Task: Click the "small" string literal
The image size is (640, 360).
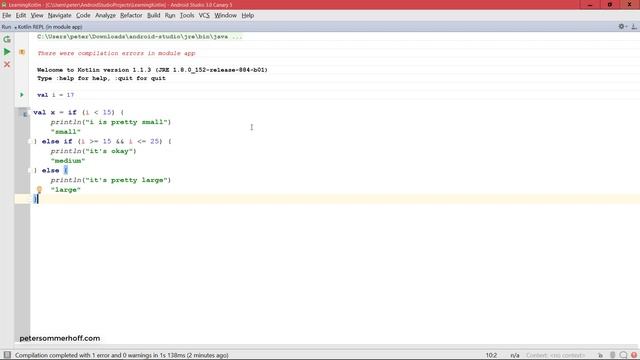Action: click(66, 132)
